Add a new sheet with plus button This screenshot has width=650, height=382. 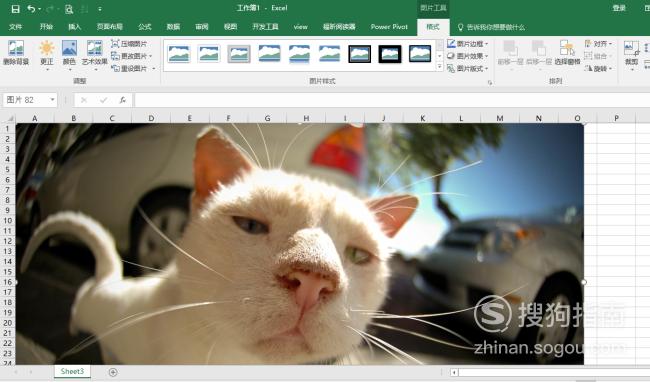113,372
